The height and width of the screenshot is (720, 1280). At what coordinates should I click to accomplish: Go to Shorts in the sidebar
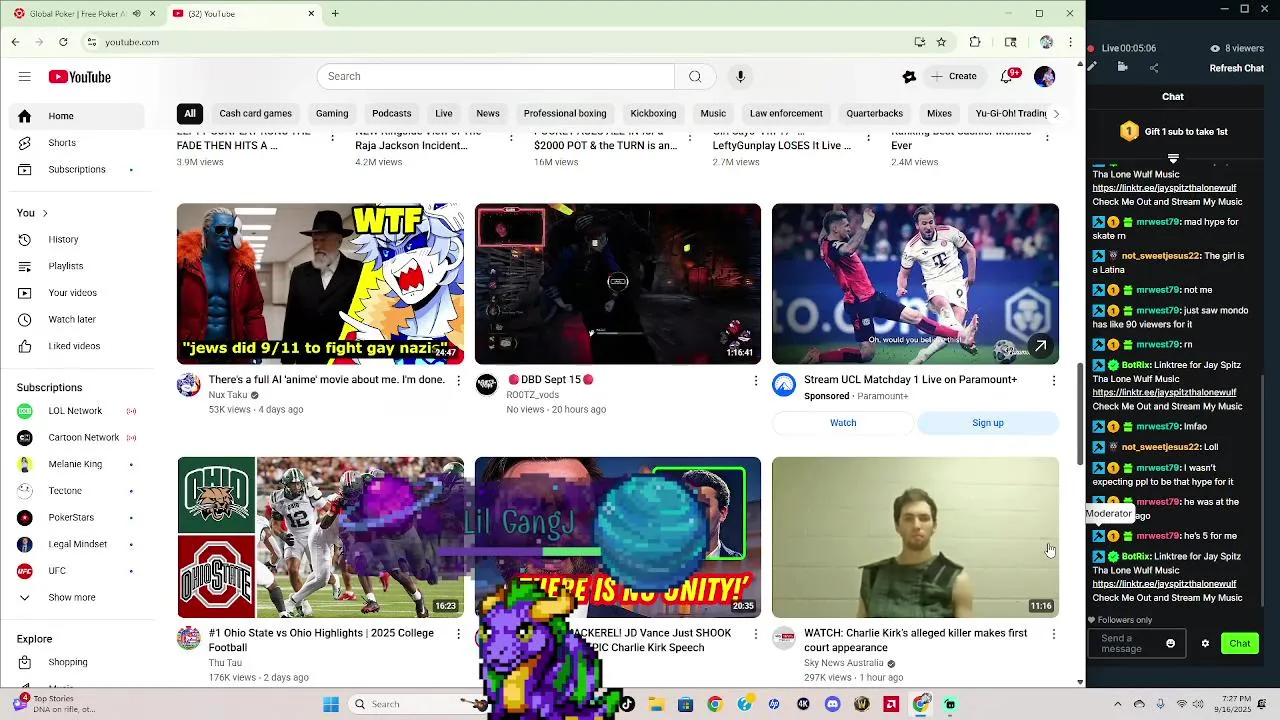(61, 143)
